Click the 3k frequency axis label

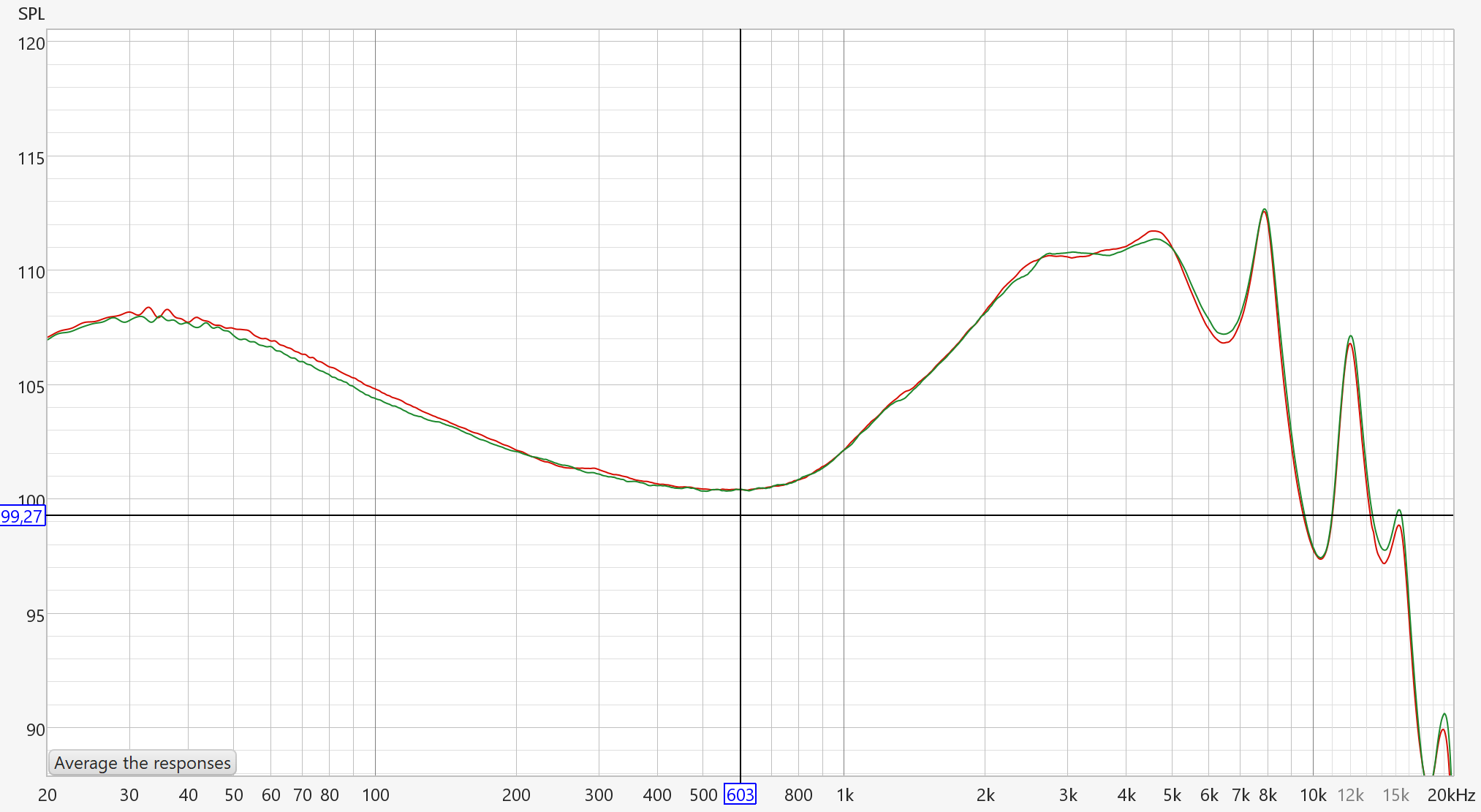[x=1068, y=795]
